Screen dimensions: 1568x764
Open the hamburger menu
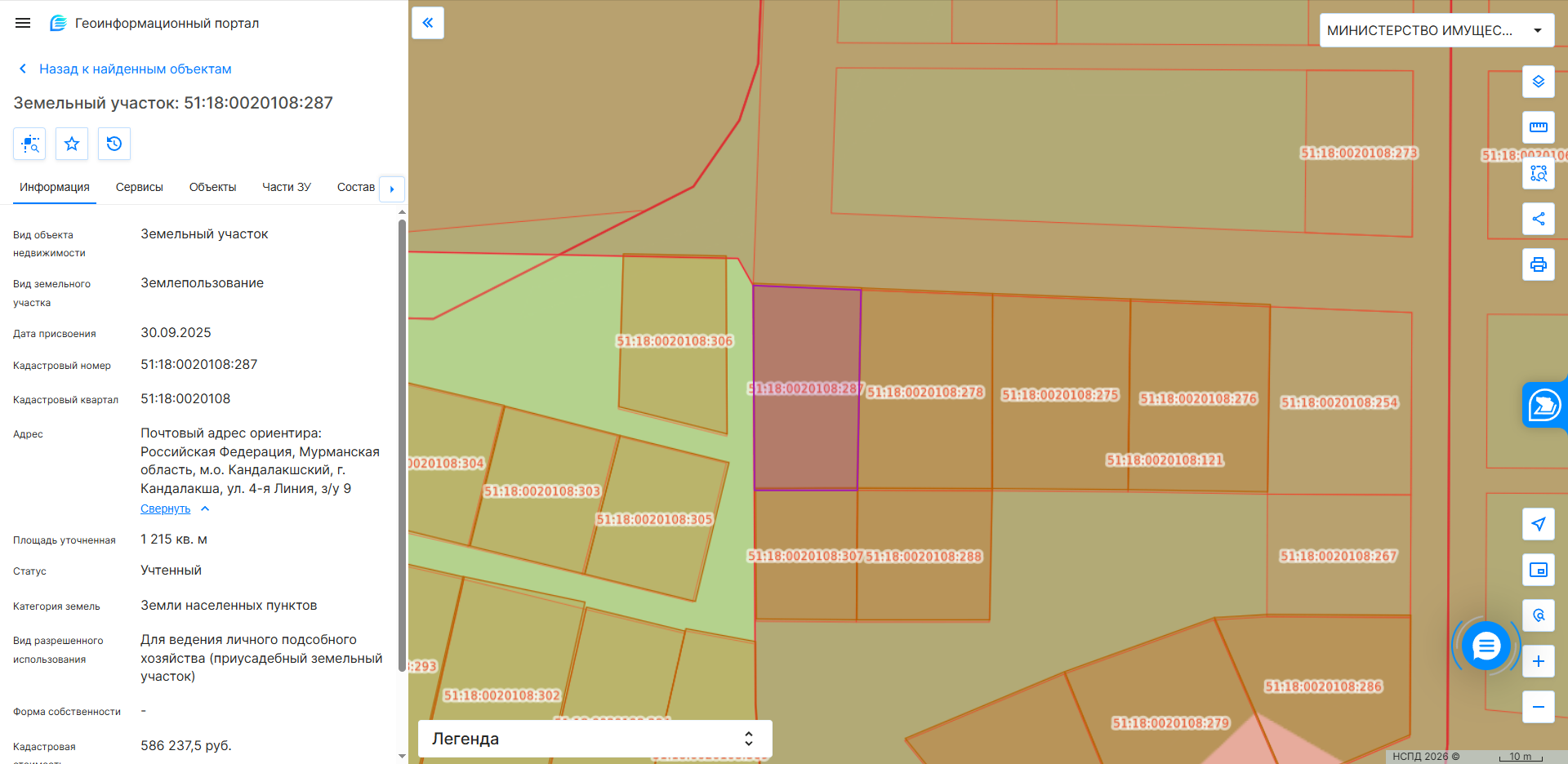pos(23,23)
